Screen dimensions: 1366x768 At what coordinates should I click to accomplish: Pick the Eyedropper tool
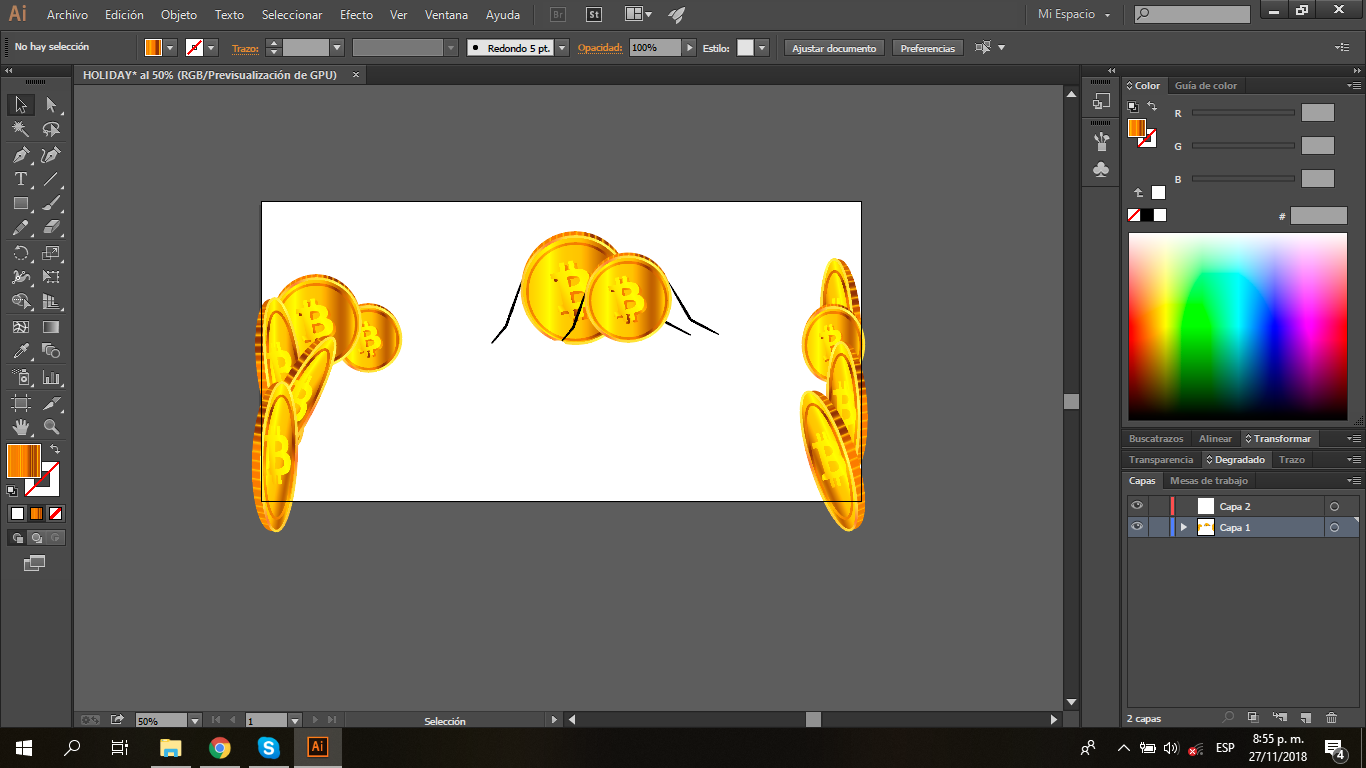20,351
